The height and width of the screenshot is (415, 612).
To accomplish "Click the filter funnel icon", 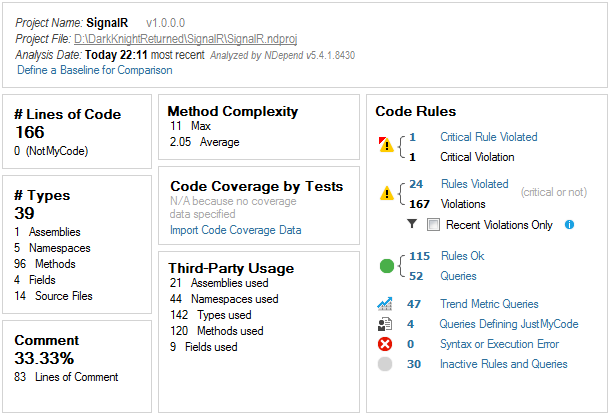I will click(x=412, y=224).
